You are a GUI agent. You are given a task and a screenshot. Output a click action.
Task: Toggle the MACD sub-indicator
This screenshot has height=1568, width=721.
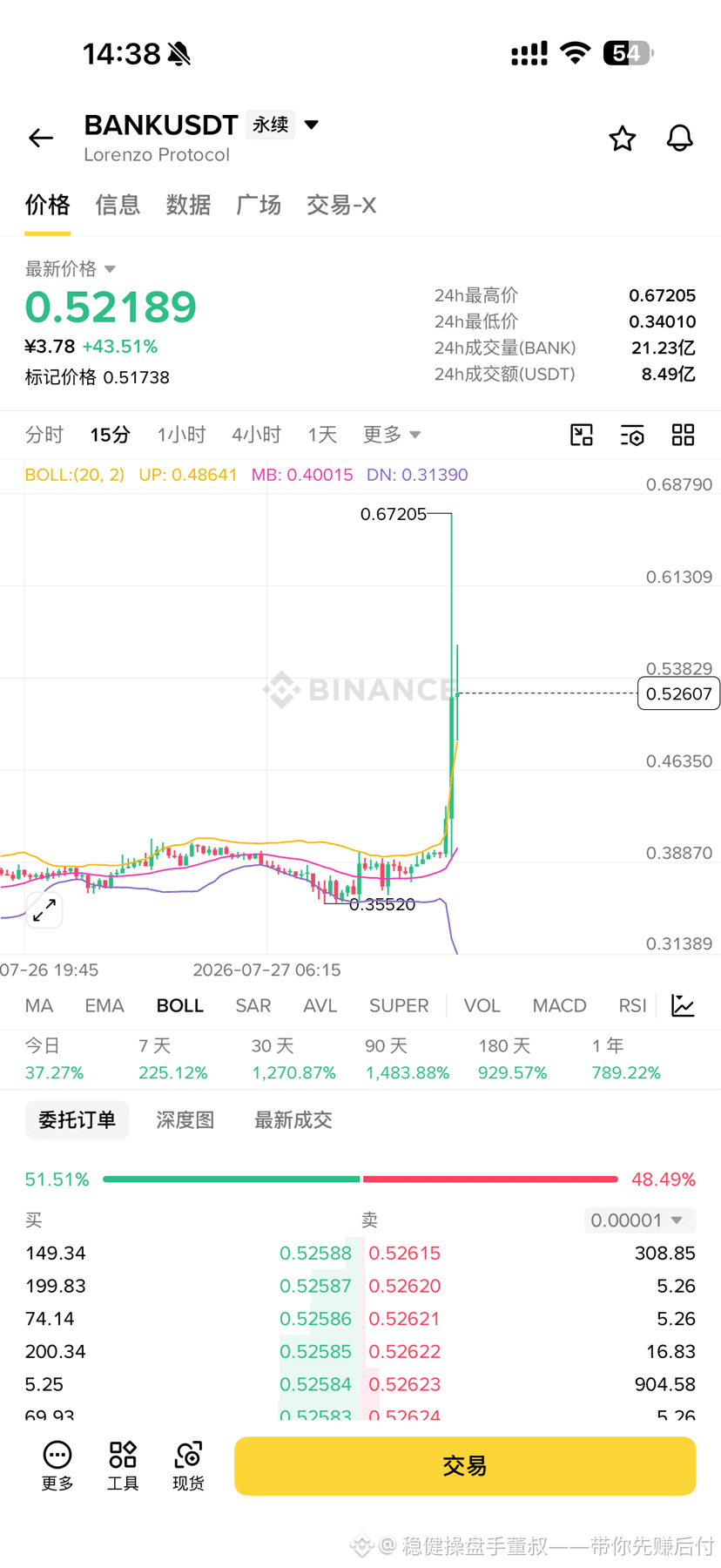coord(560,1006)
